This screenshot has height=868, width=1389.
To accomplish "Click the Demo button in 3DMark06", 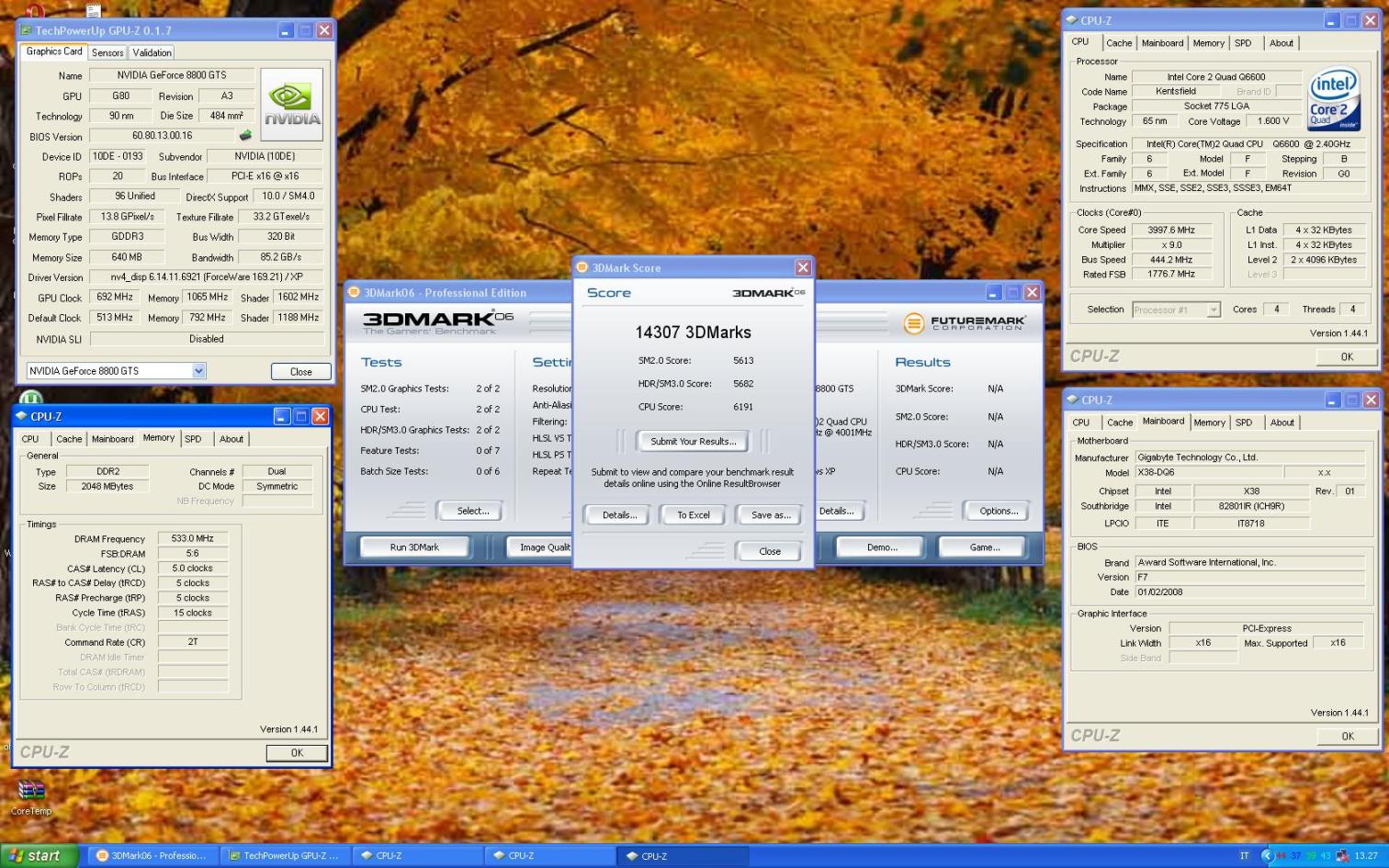I will pos(882,547).
